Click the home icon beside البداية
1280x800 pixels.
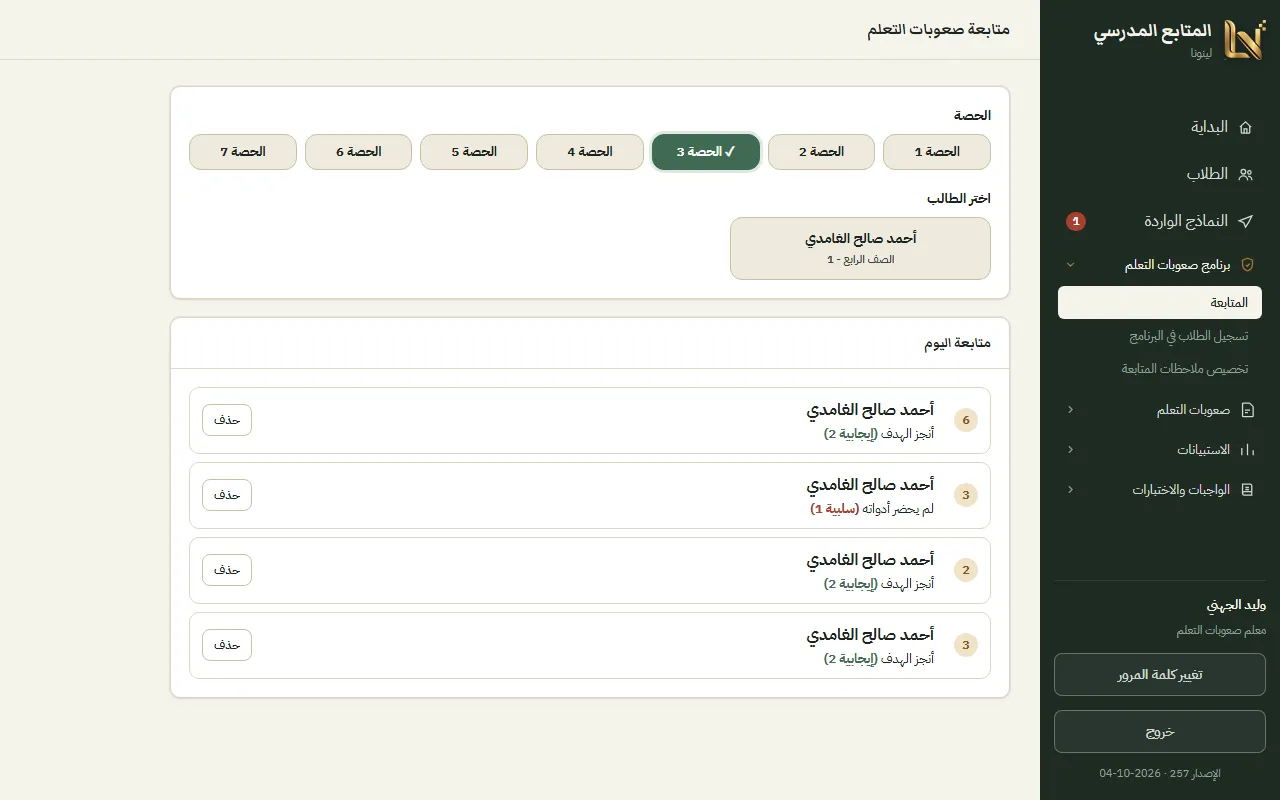point(1246,127)
